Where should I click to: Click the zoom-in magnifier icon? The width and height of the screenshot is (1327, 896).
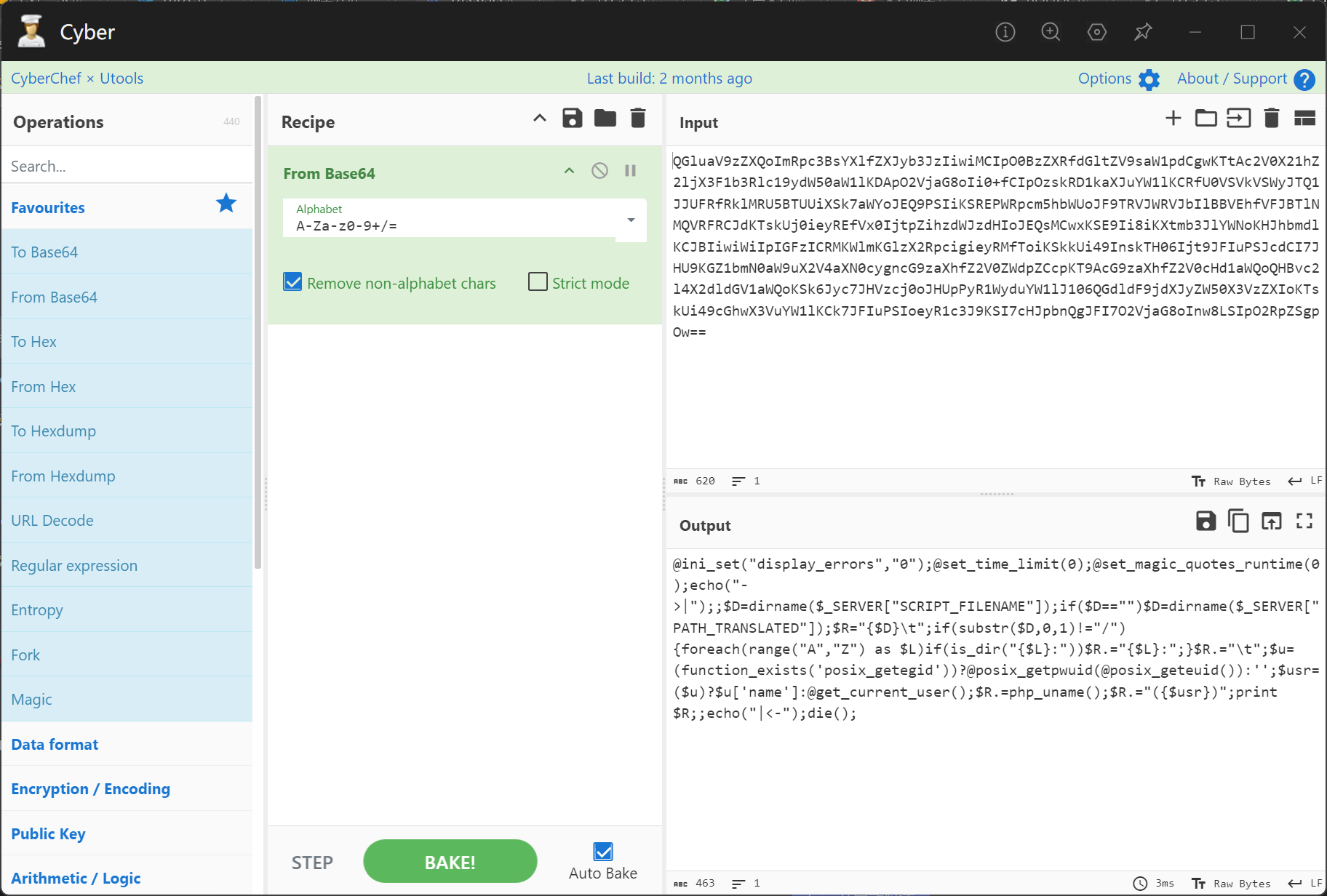tap(1051, 32)
